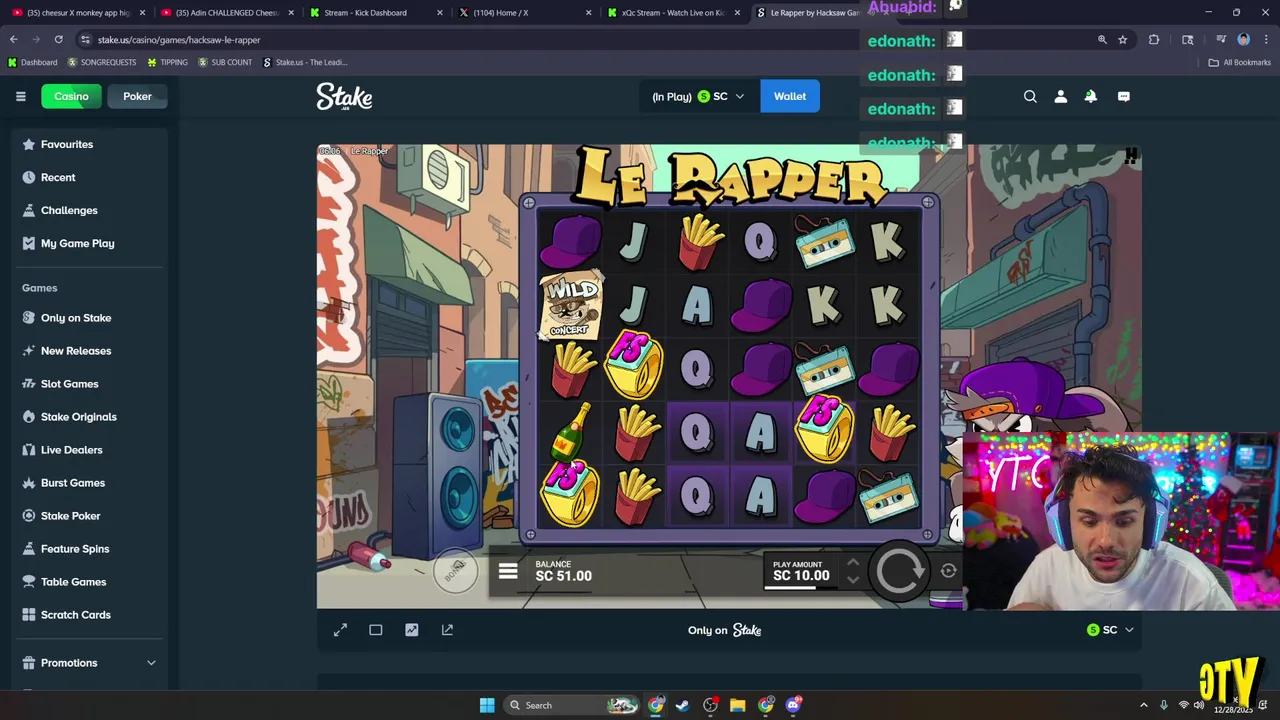Open browser extensions puzzle icon
Screen dimensions: 1280x720
click(1154, 40)
